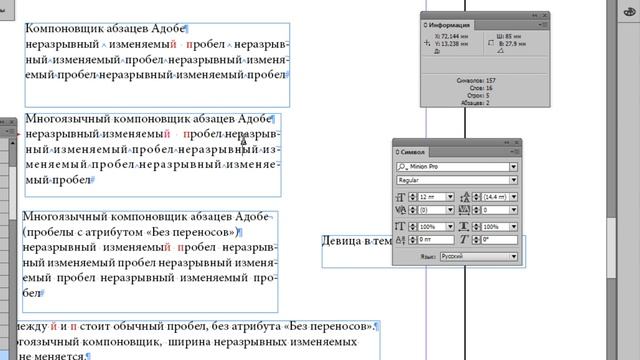Open the tracking dropdown arrow

pyautogui.click(x=514, y=210)
